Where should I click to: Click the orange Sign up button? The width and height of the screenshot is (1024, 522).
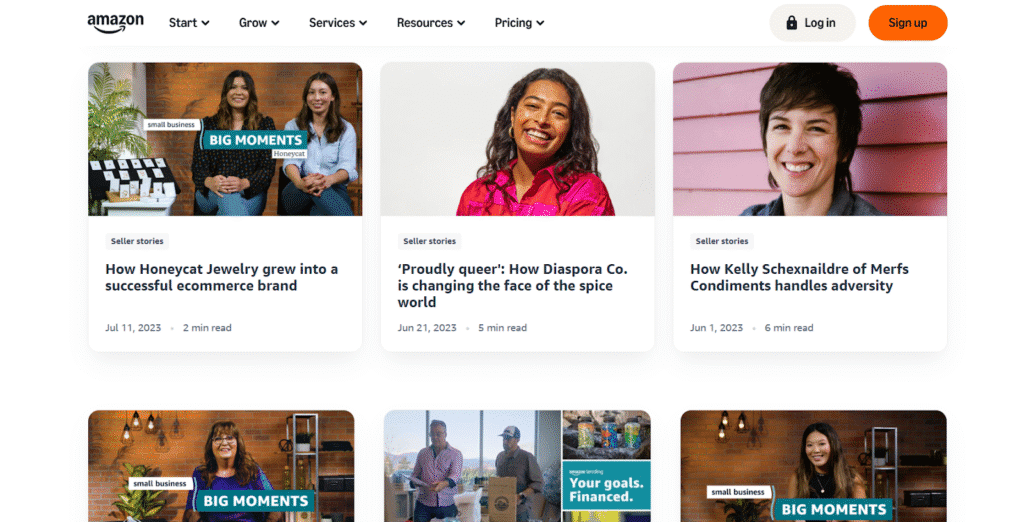[908, 23]
